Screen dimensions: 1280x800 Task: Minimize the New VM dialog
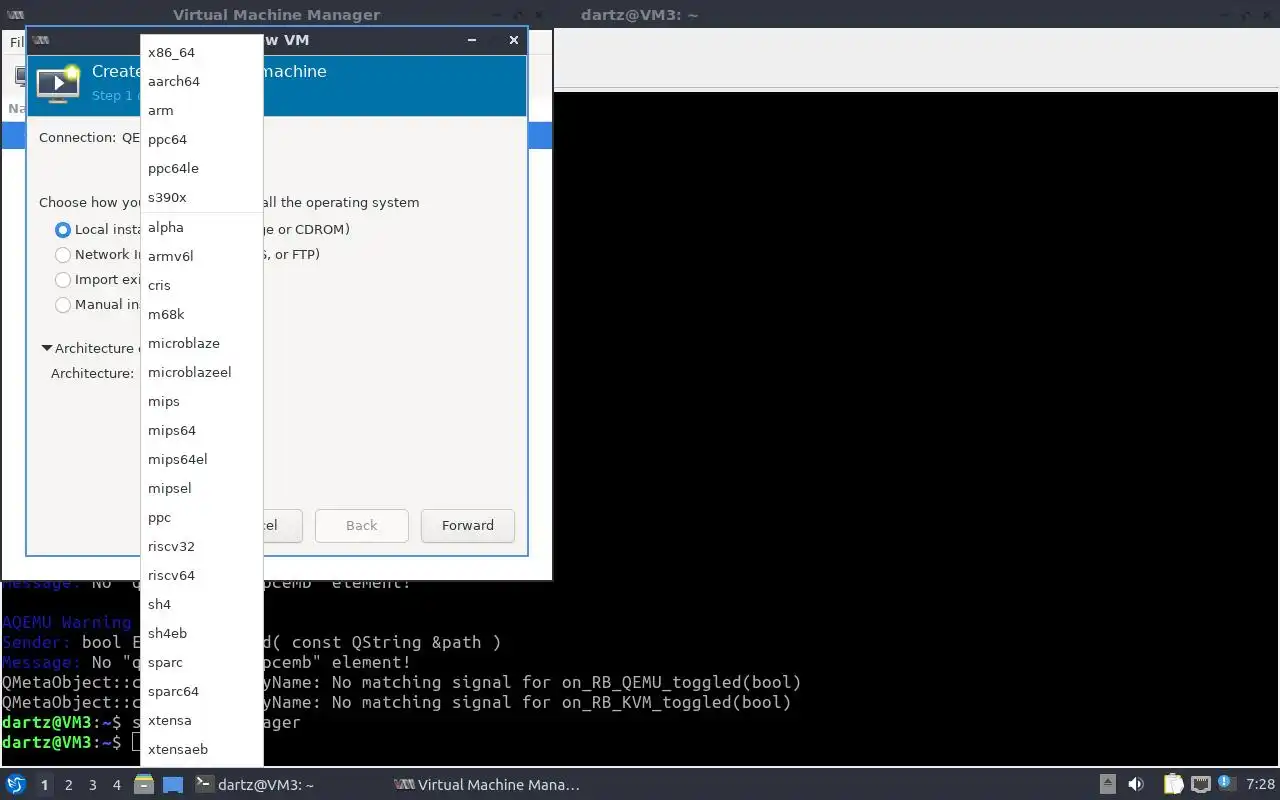(472, 40)
